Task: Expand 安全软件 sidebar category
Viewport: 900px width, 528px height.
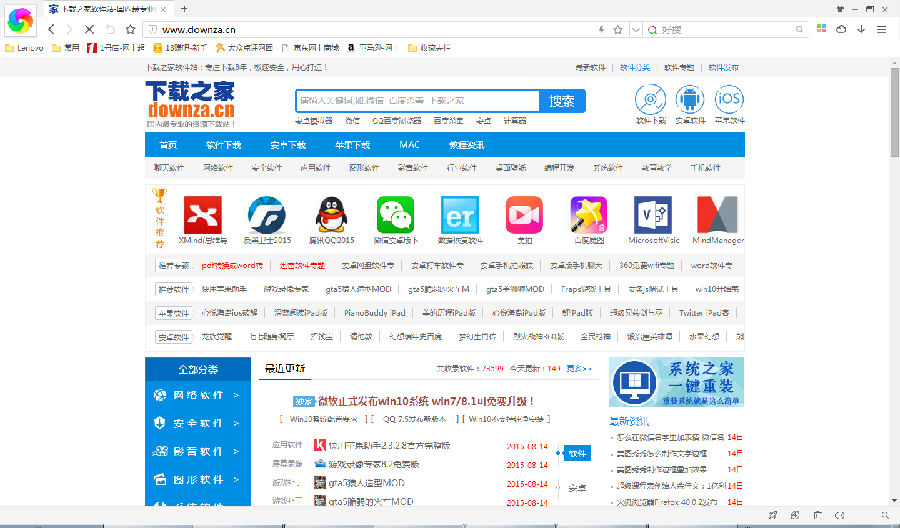Action: tap(197, 423)
